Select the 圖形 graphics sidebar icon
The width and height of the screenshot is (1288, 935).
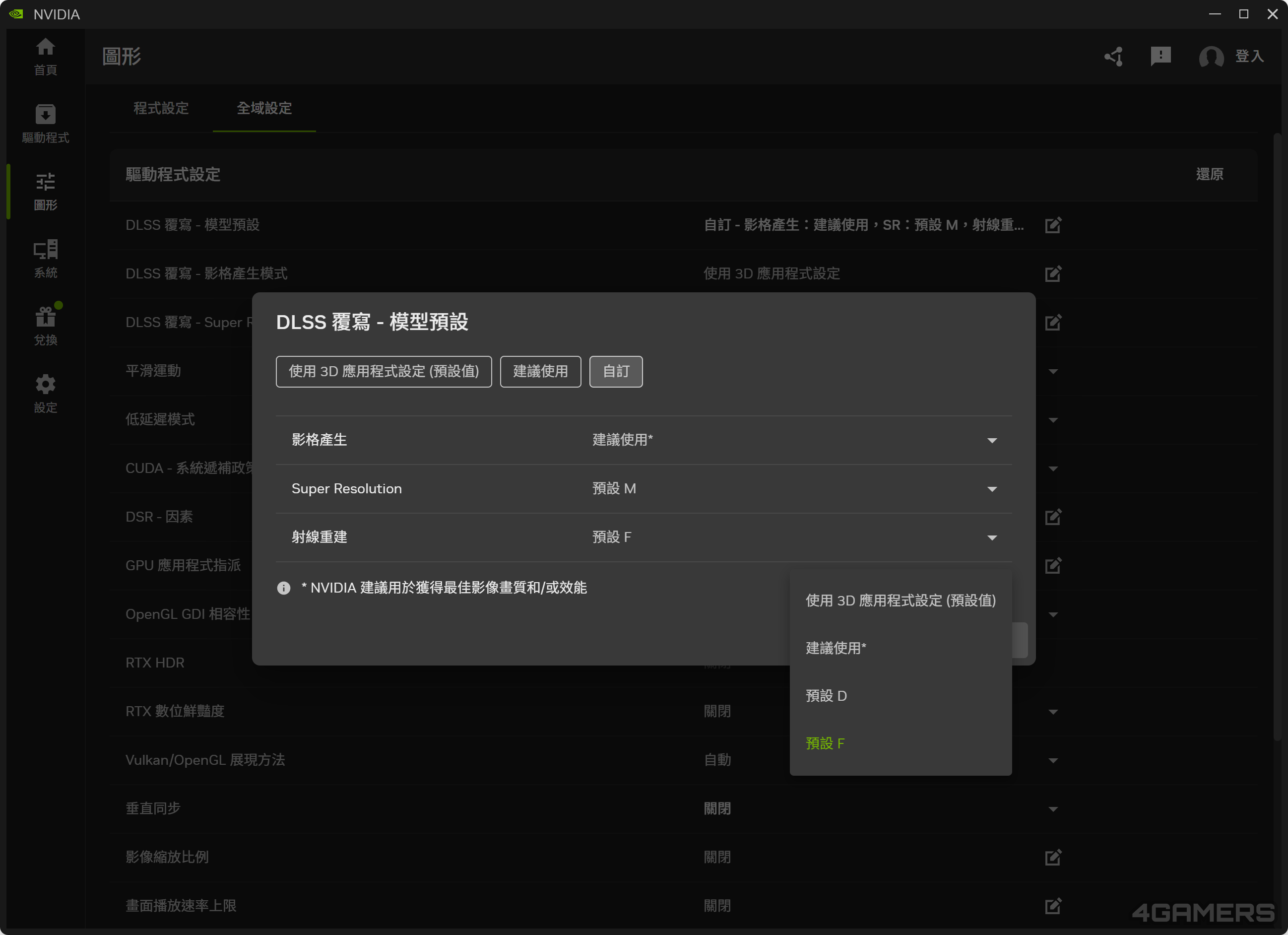click(46, 192)
